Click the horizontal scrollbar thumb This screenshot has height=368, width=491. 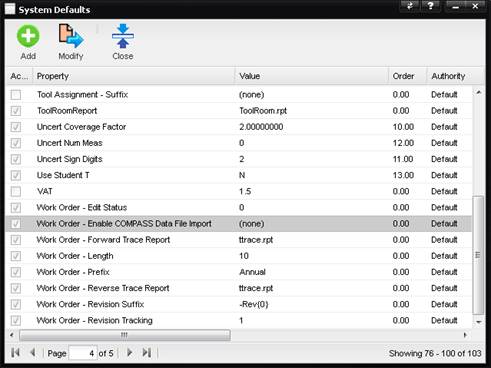point(125,335)
